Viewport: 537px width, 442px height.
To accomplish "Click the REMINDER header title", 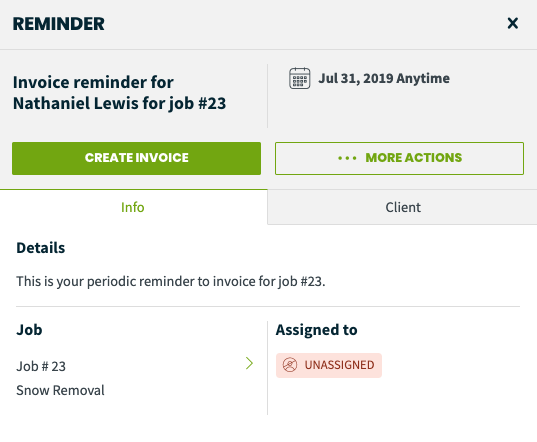I will pos(59,24).
